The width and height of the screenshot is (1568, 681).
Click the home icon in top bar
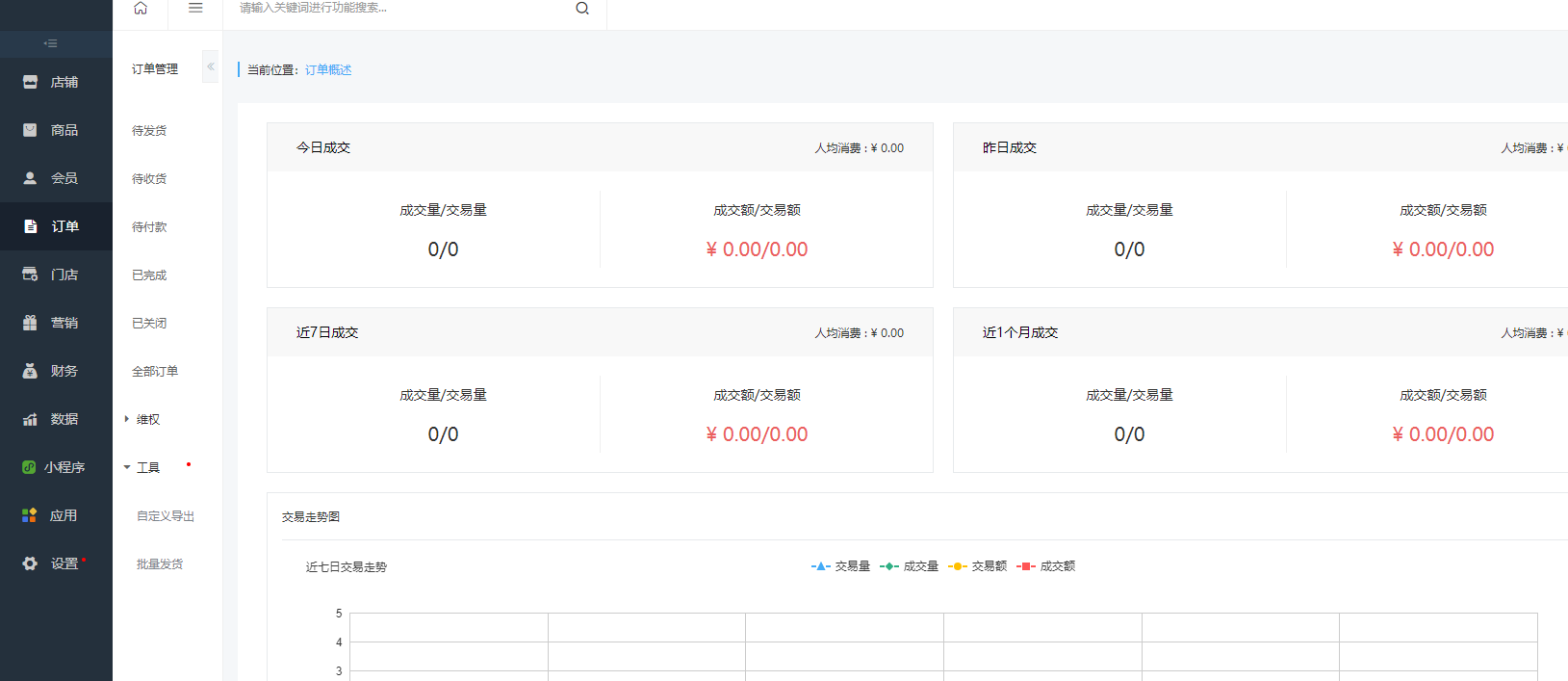point(141,8)
